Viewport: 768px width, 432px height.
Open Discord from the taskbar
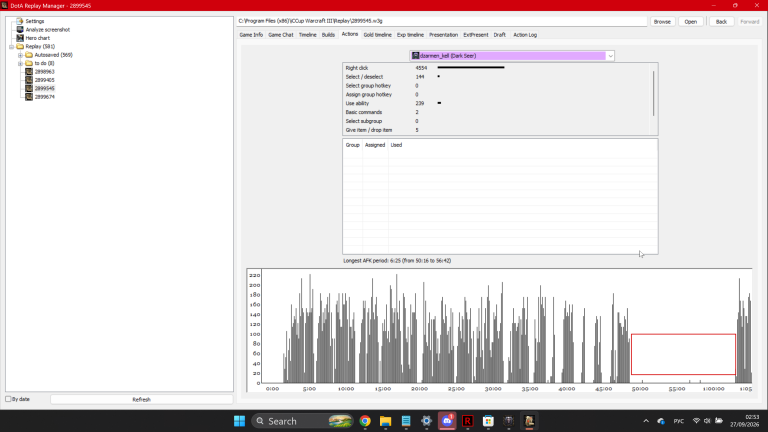(x=447, y=421)
